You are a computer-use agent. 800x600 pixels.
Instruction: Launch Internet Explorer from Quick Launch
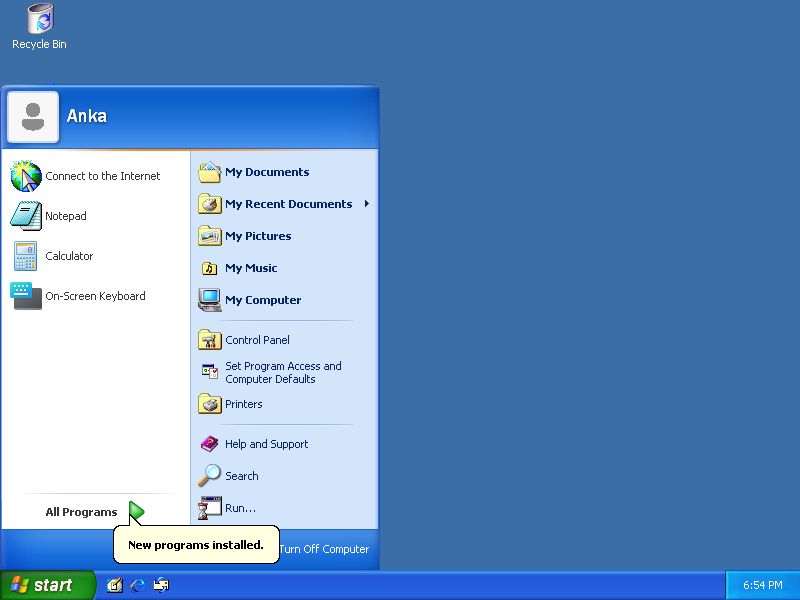click(138, 585)
